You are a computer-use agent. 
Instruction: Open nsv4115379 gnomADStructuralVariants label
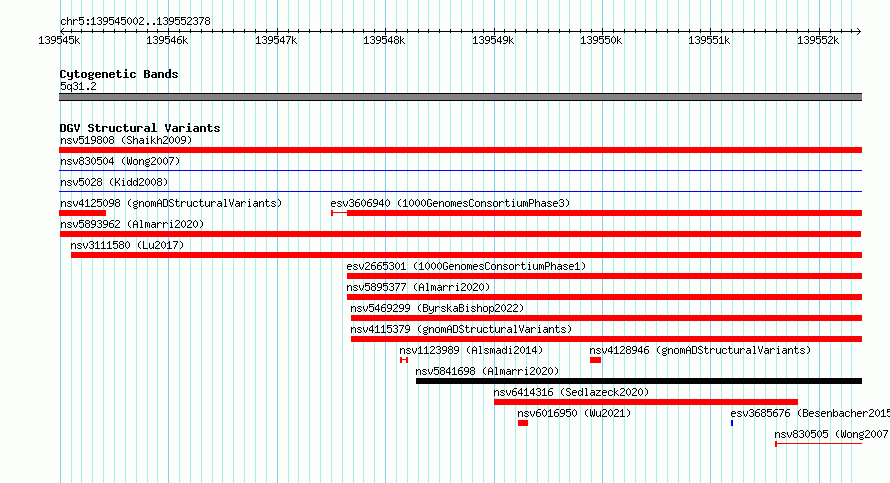(x=461, y=329)
